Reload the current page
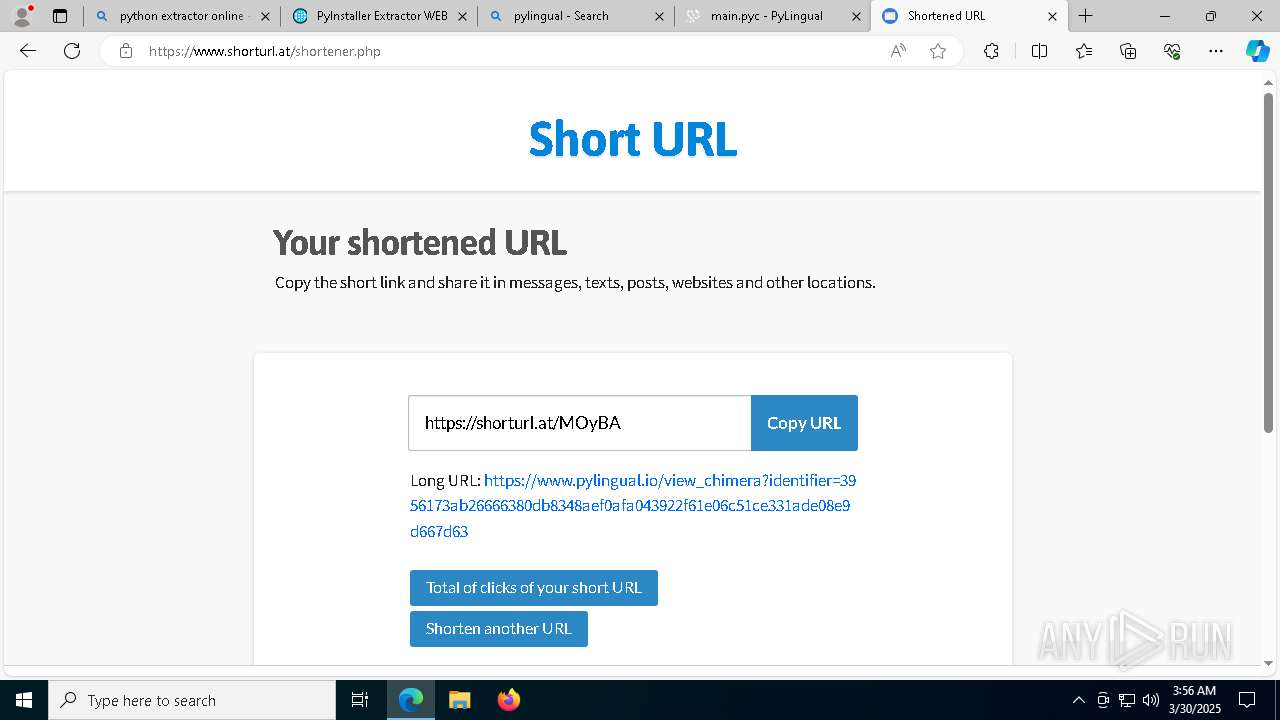 pyautogui.click(x=72, y=51)
